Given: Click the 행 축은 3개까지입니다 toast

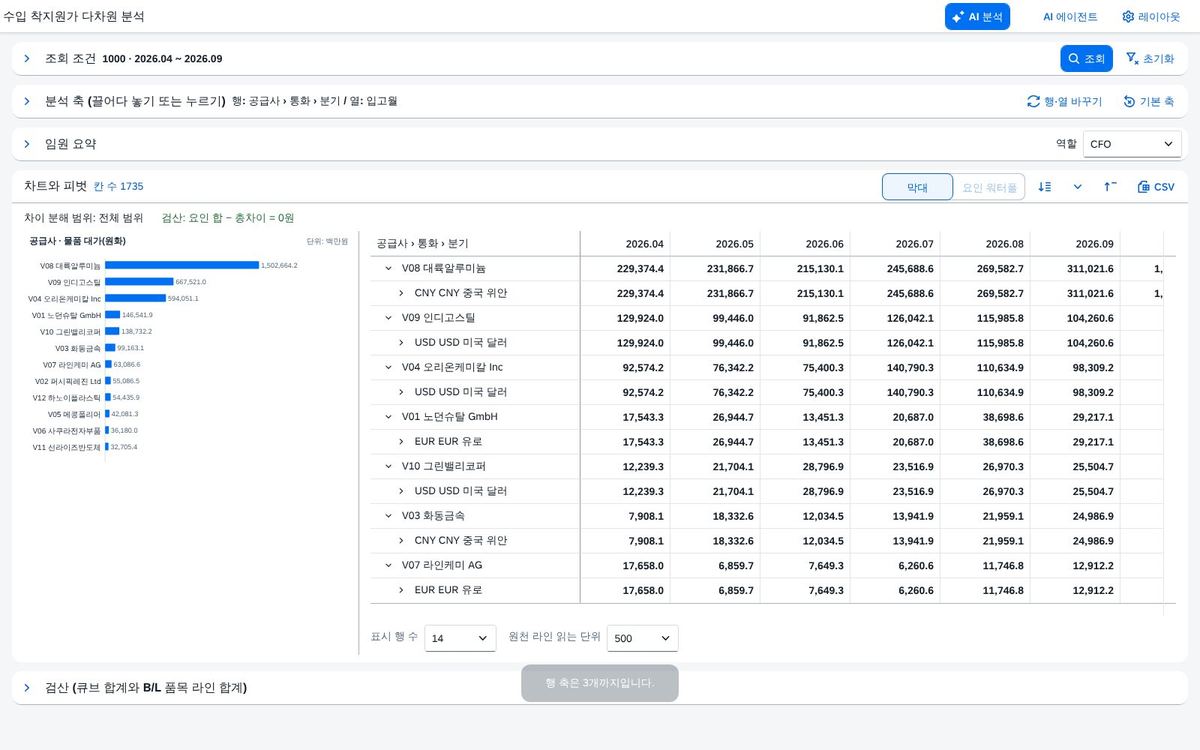Looking at the screenshot, I should click(x=600, y=683).
